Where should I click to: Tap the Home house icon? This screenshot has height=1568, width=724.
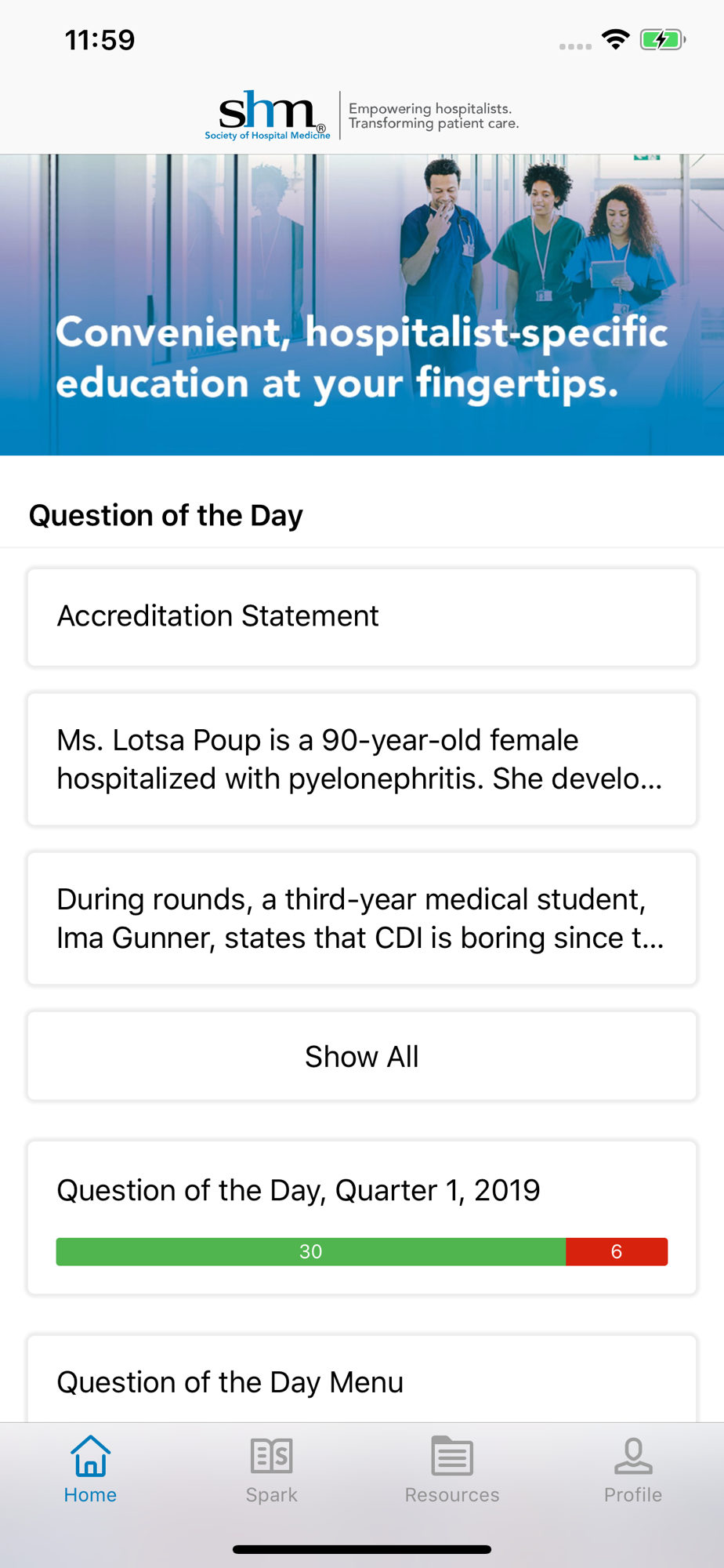tap(90, 1456)
